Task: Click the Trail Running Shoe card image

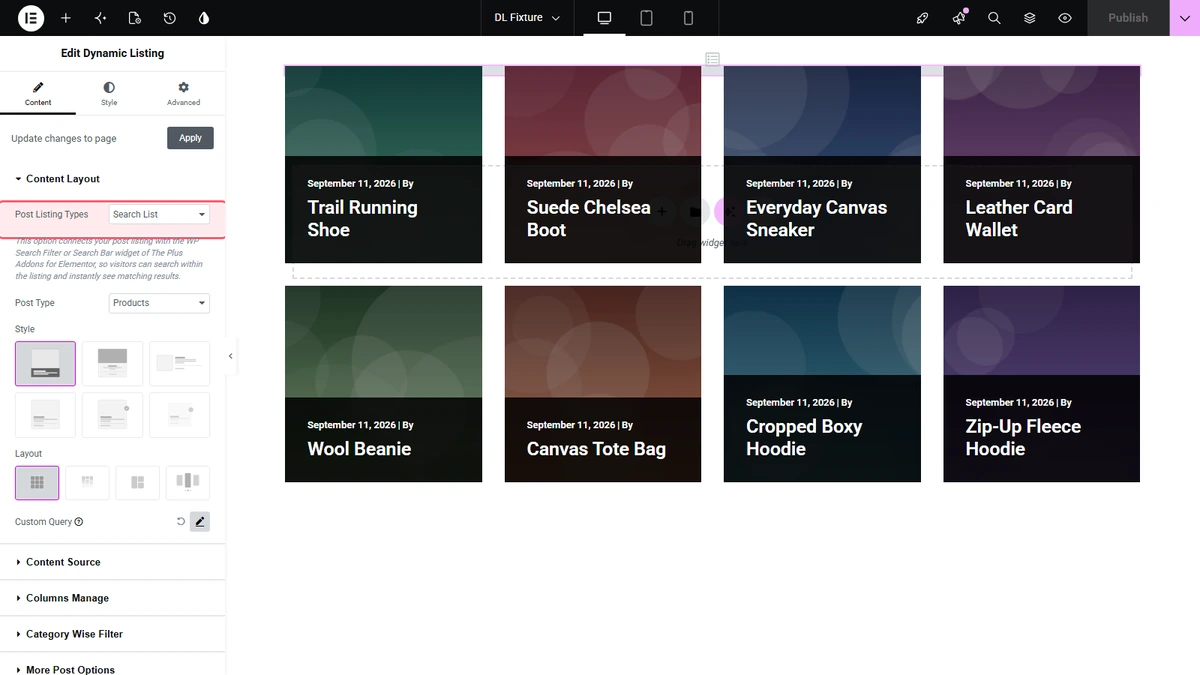Action: click(383, 111)
